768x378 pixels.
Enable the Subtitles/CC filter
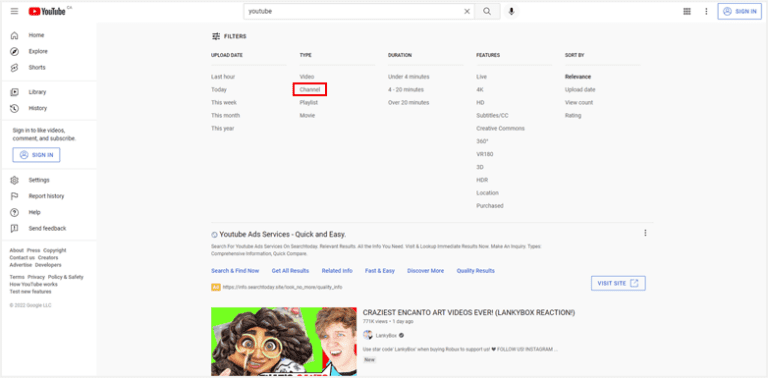point(492,116)
